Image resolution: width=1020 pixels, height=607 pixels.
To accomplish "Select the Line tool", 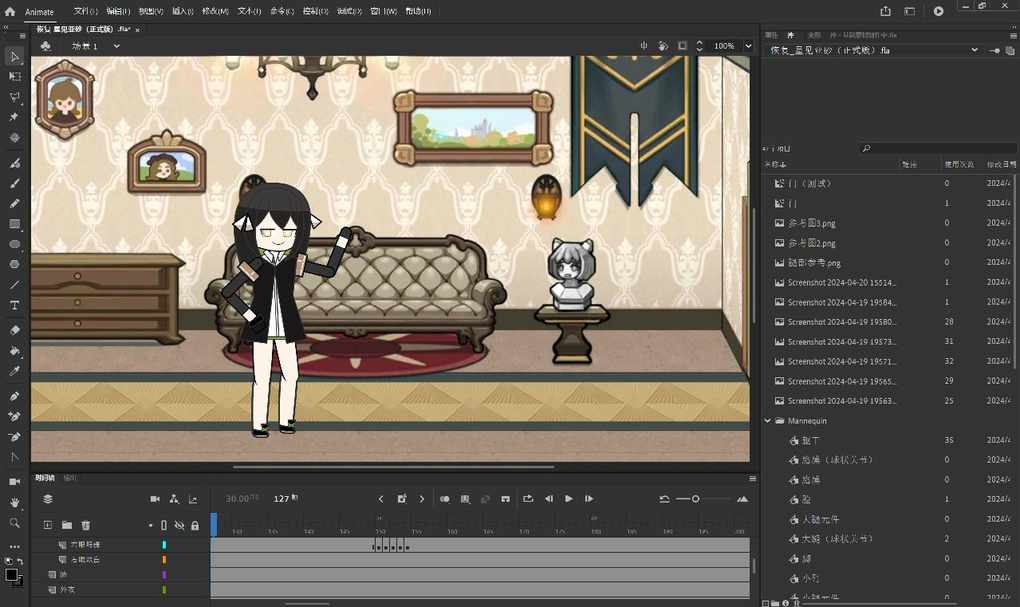I will tap(14, 284).
